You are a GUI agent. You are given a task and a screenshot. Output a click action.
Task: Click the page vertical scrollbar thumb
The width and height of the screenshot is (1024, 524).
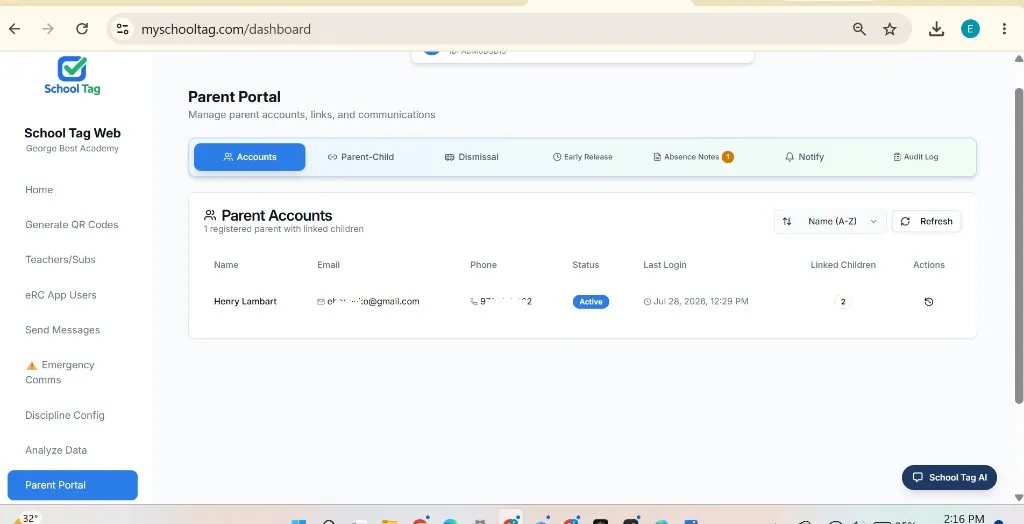pyautogui.click(x=1018, y=245)
